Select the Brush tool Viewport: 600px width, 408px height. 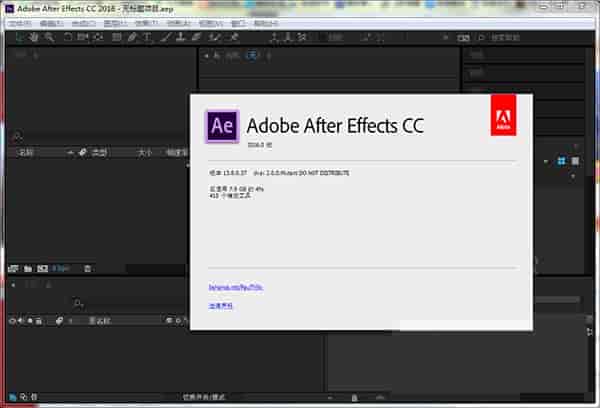click(x=165, y=37)
